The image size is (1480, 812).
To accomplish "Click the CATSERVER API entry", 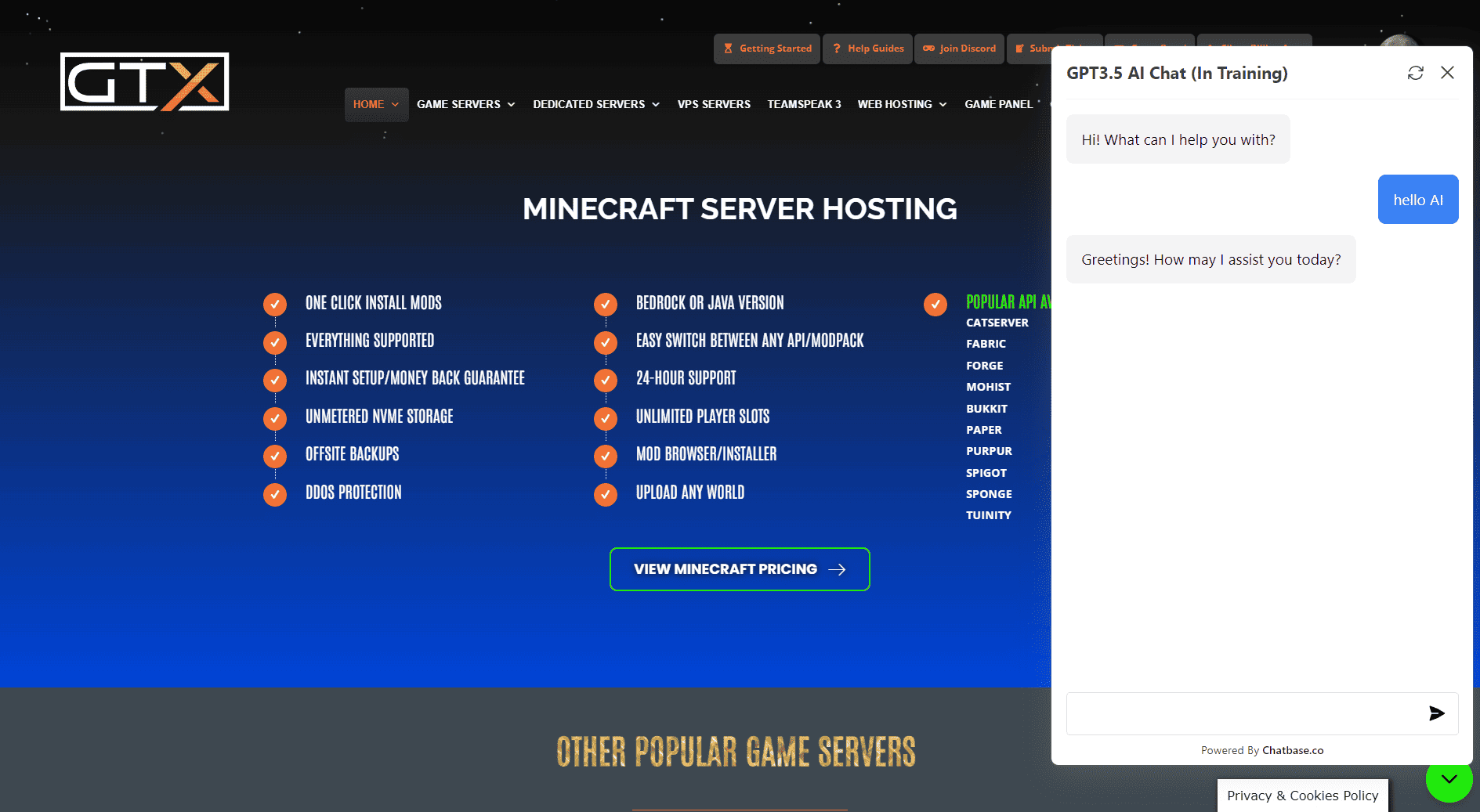I will pos(997,323).
